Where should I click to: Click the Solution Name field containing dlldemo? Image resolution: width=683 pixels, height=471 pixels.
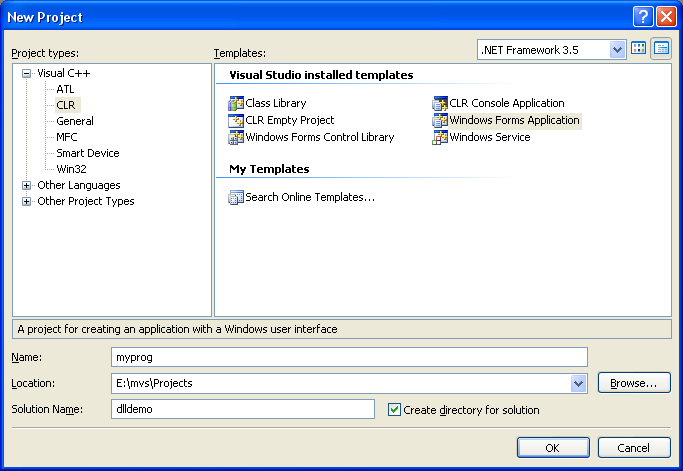pyautogui.click(x=243, y=409)
